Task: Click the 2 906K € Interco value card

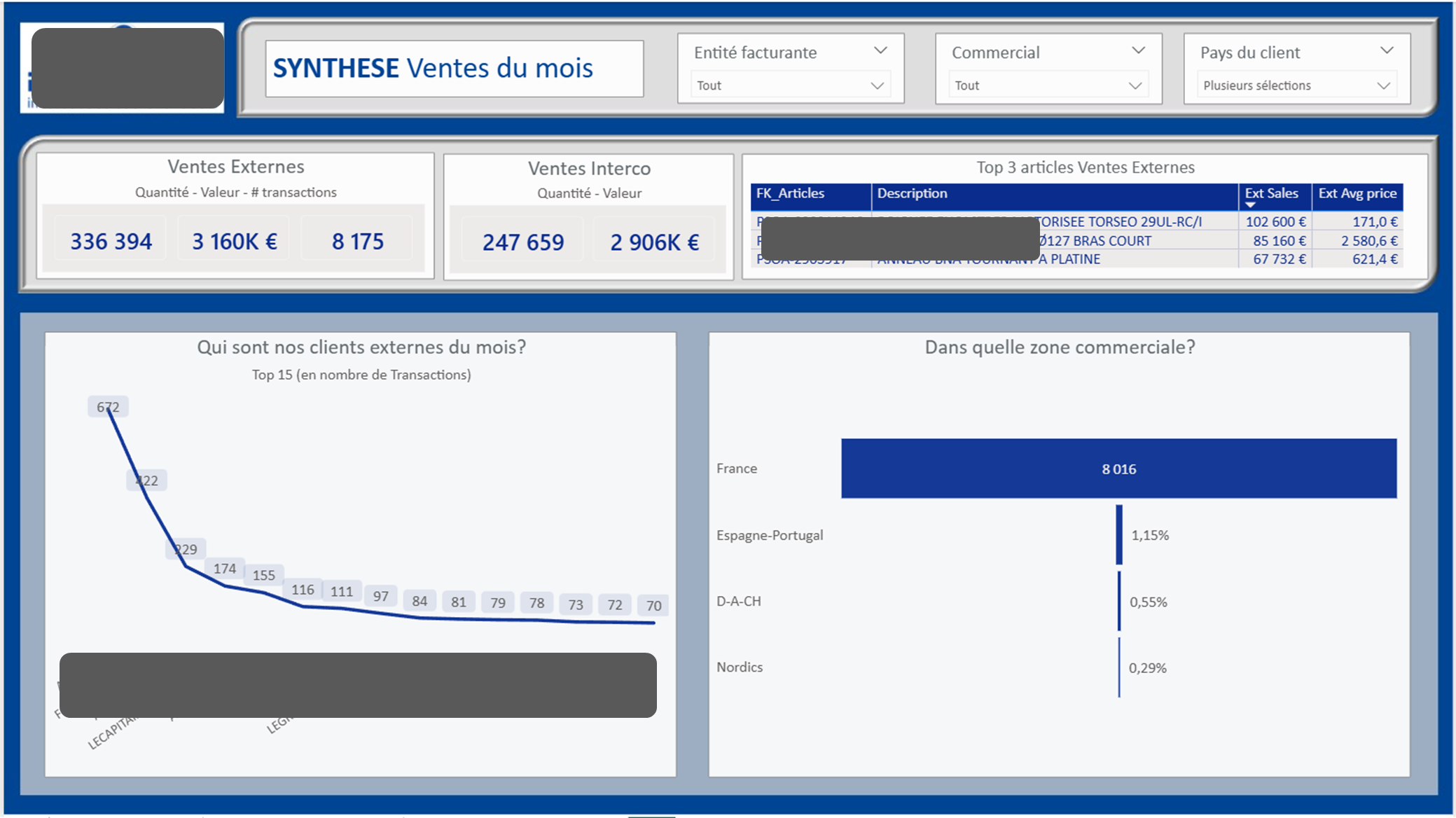Action: click(654, 242)
